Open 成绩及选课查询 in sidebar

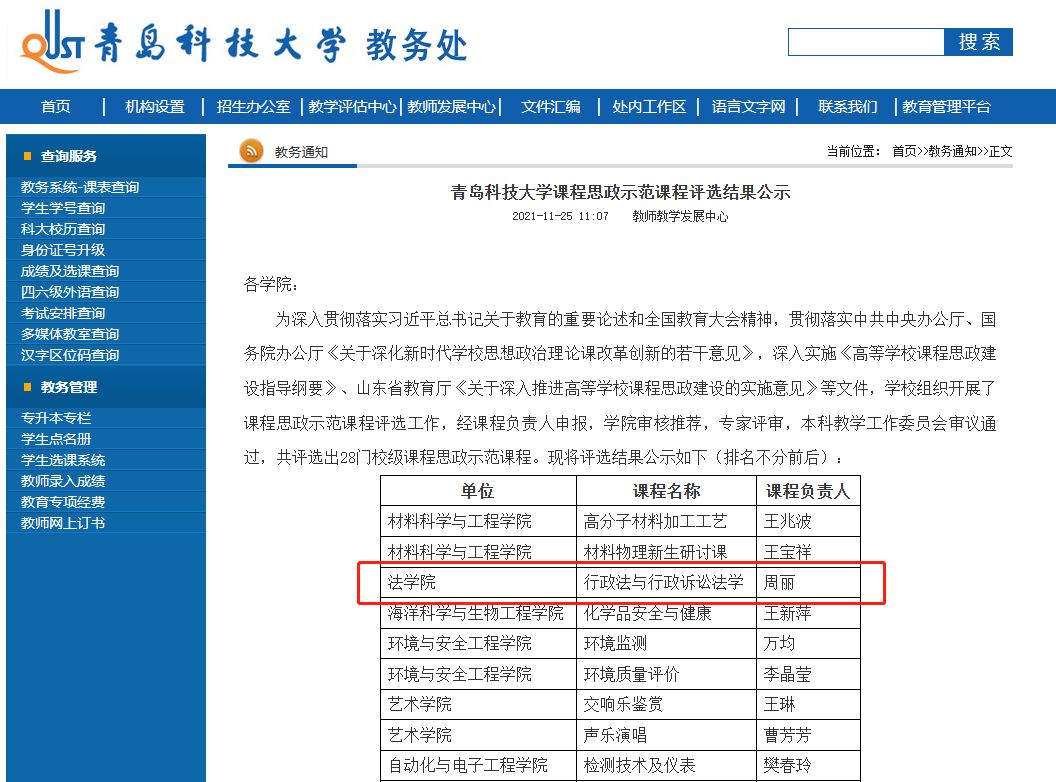pyautogui.click(x=70, y=271)
